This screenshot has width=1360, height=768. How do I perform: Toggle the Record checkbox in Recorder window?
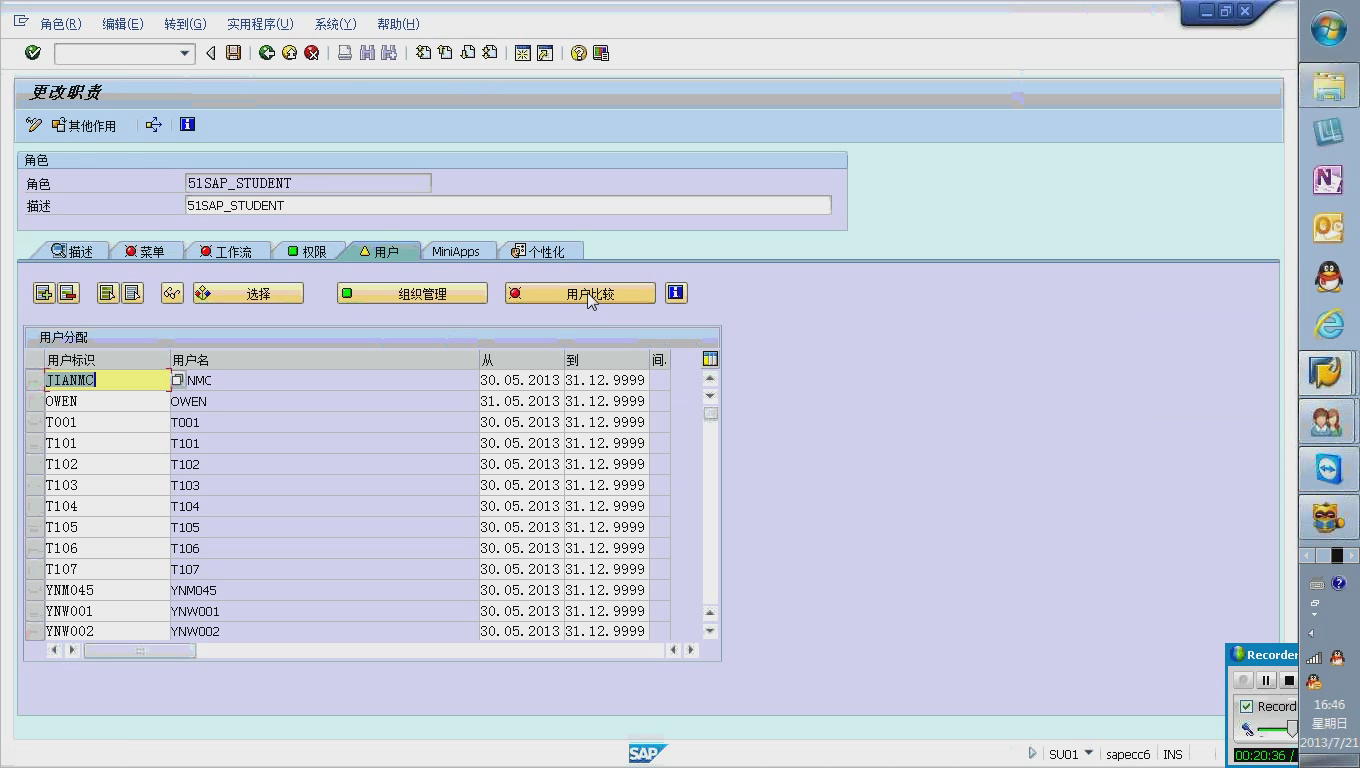click(1247, 706)
